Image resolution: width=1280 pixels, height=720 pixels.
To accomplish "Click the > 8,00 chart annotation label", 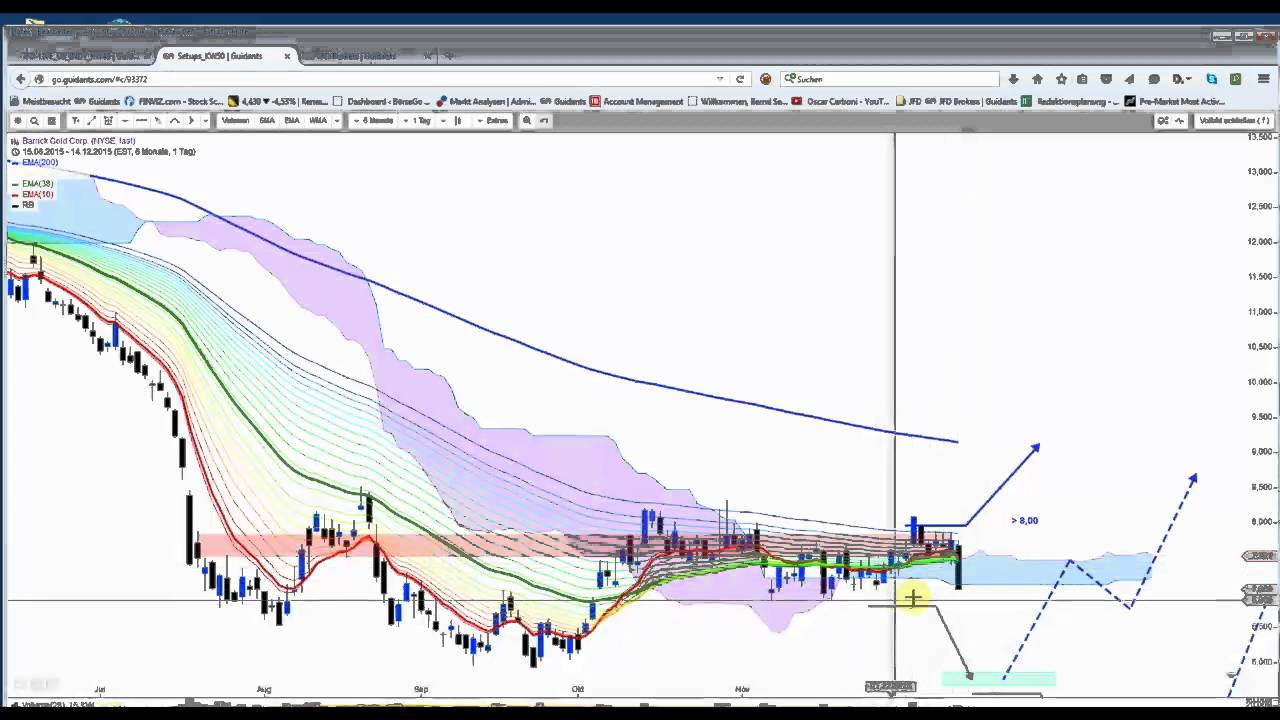I will pyautogui.click(x=1025, y=520).
